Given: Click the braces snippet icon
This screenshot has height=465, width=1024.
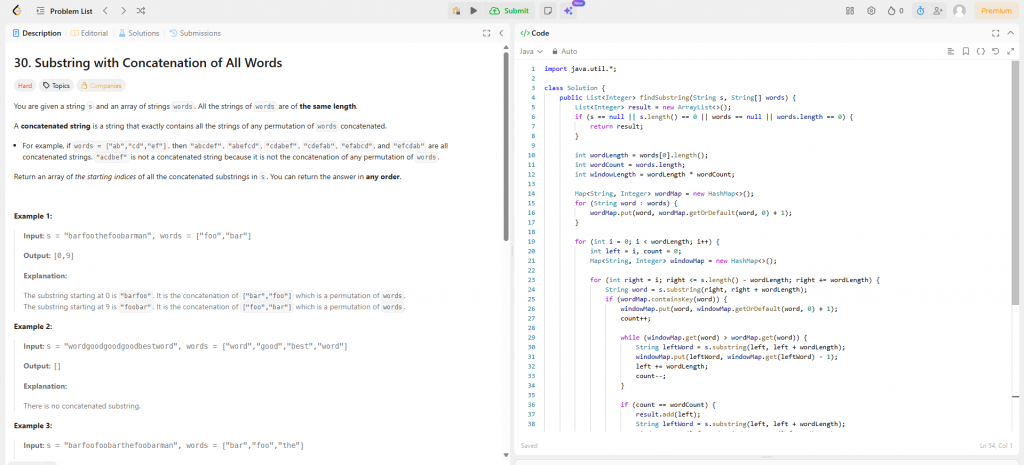Looking at the screenshot, I should 980,51.
